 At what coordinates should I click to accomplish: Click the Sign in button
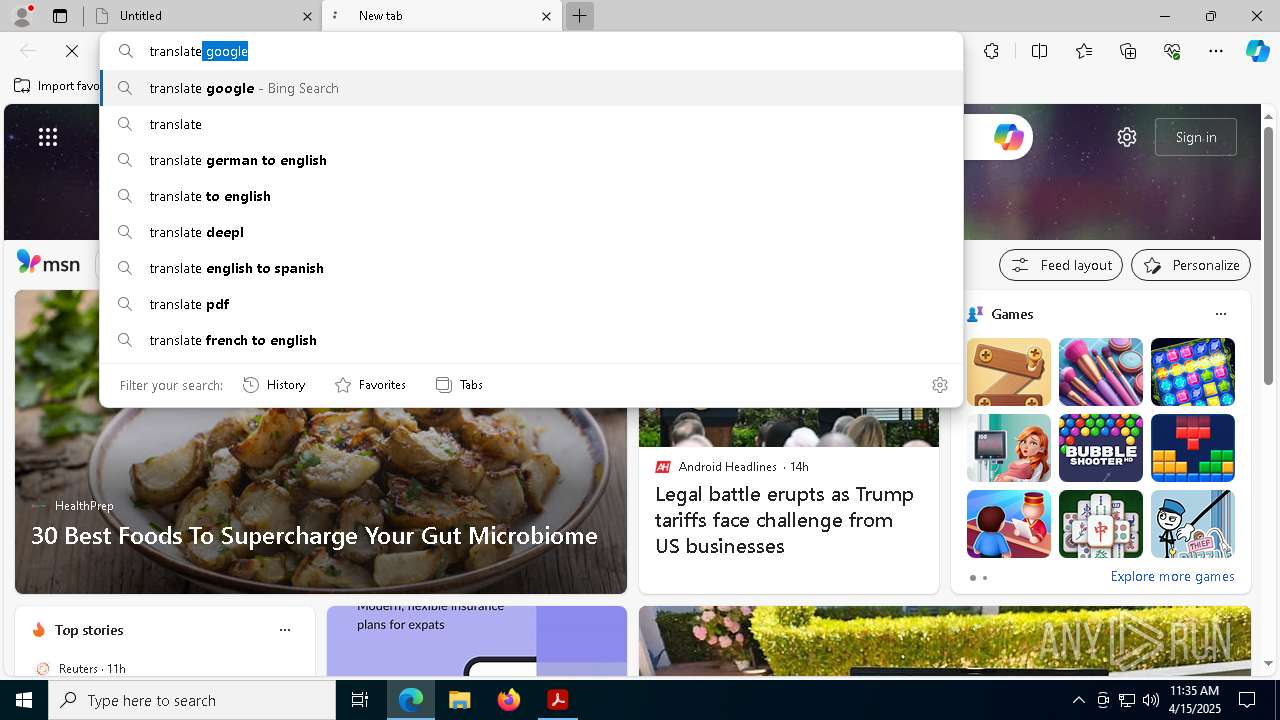1196,137
